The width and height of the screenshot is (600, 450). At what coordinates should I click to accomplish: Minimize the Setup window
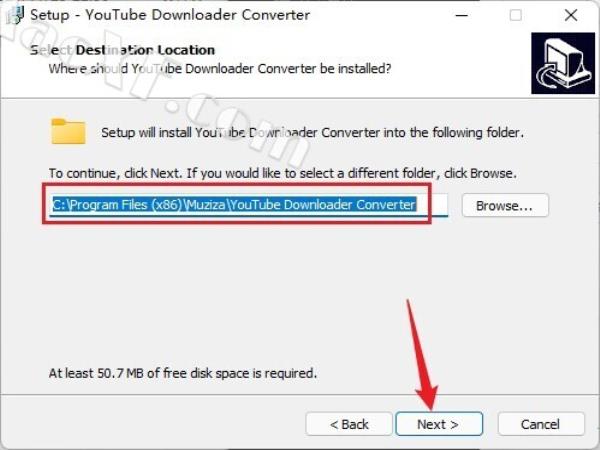click(462, 15)
